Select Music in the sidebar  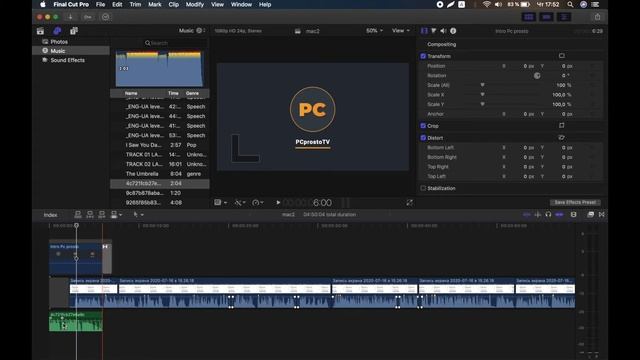coord(71,51)
